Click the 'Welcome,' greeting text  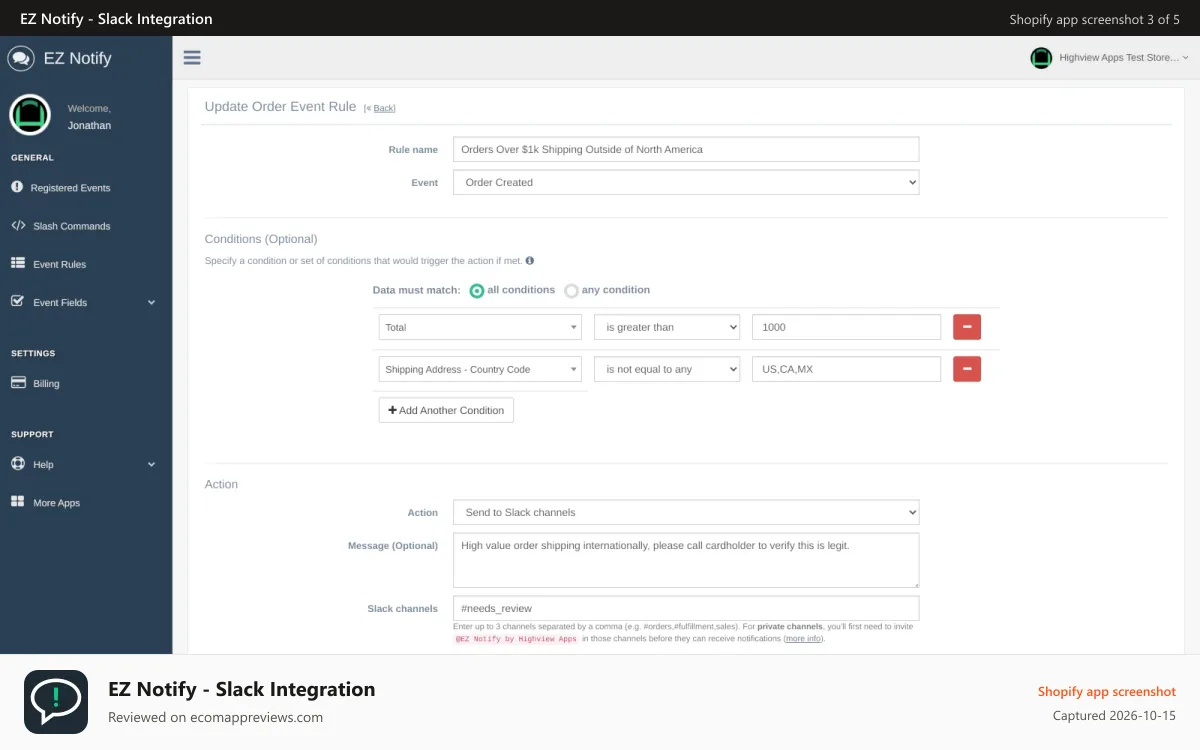[89, 108]
